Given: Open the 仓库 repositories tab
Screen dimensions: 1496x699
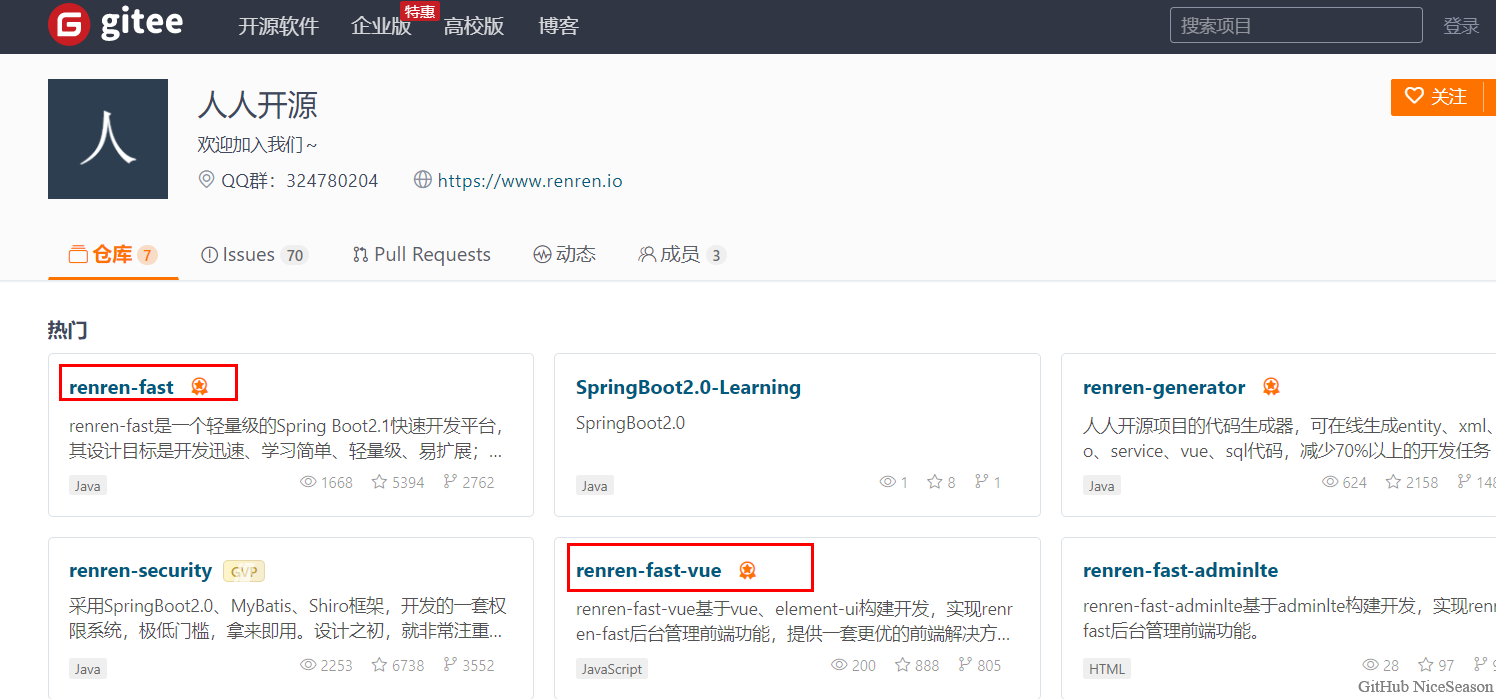Looking at the screenshot, I should click(112, 255).
